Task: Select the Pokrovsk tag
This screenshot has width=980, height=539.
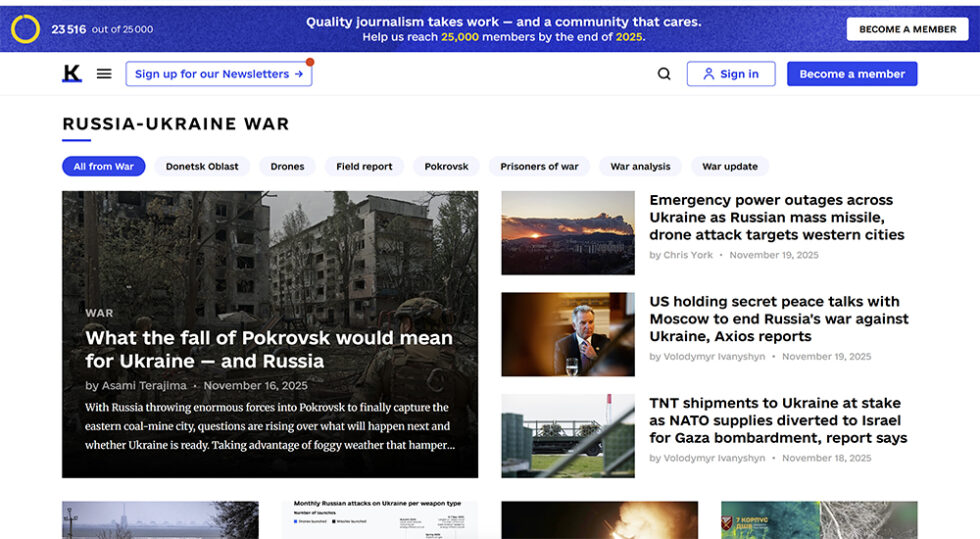Action: [x=446, y=166]
